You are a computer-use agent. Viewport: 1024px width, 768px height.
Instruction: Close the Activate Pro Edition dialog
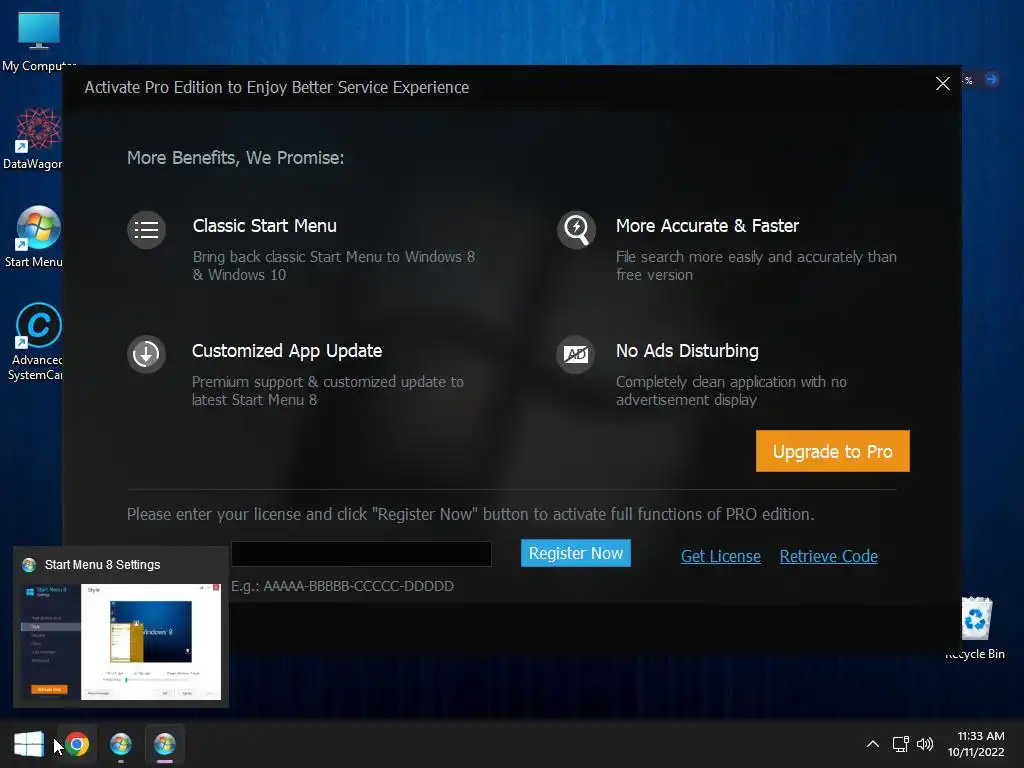(x=942, y=84)
